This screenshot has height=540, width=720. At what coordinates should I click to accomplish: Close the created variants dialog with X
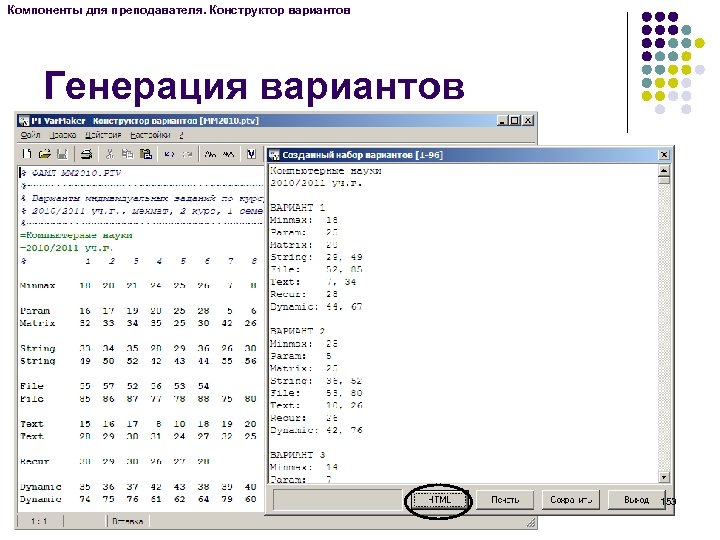664,155
